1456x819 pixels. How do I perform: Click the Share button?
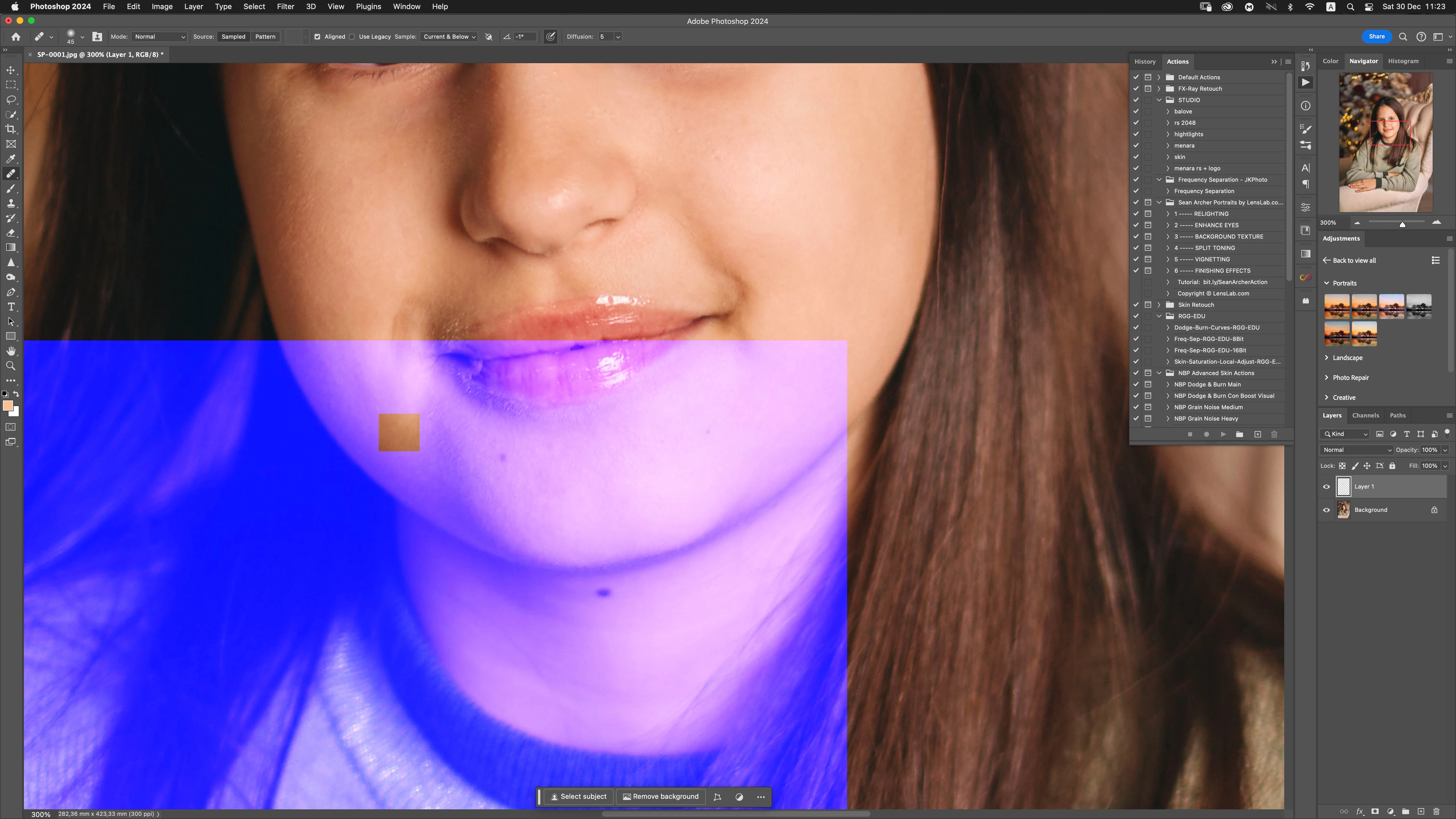coord(1376,37)
